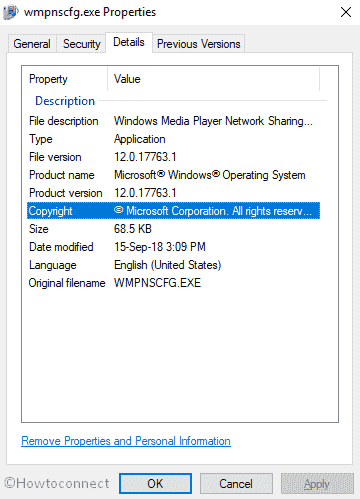The image size is (360, 499).
Task: Select the highlighted Copyright row
Action: tap(173, 211)
